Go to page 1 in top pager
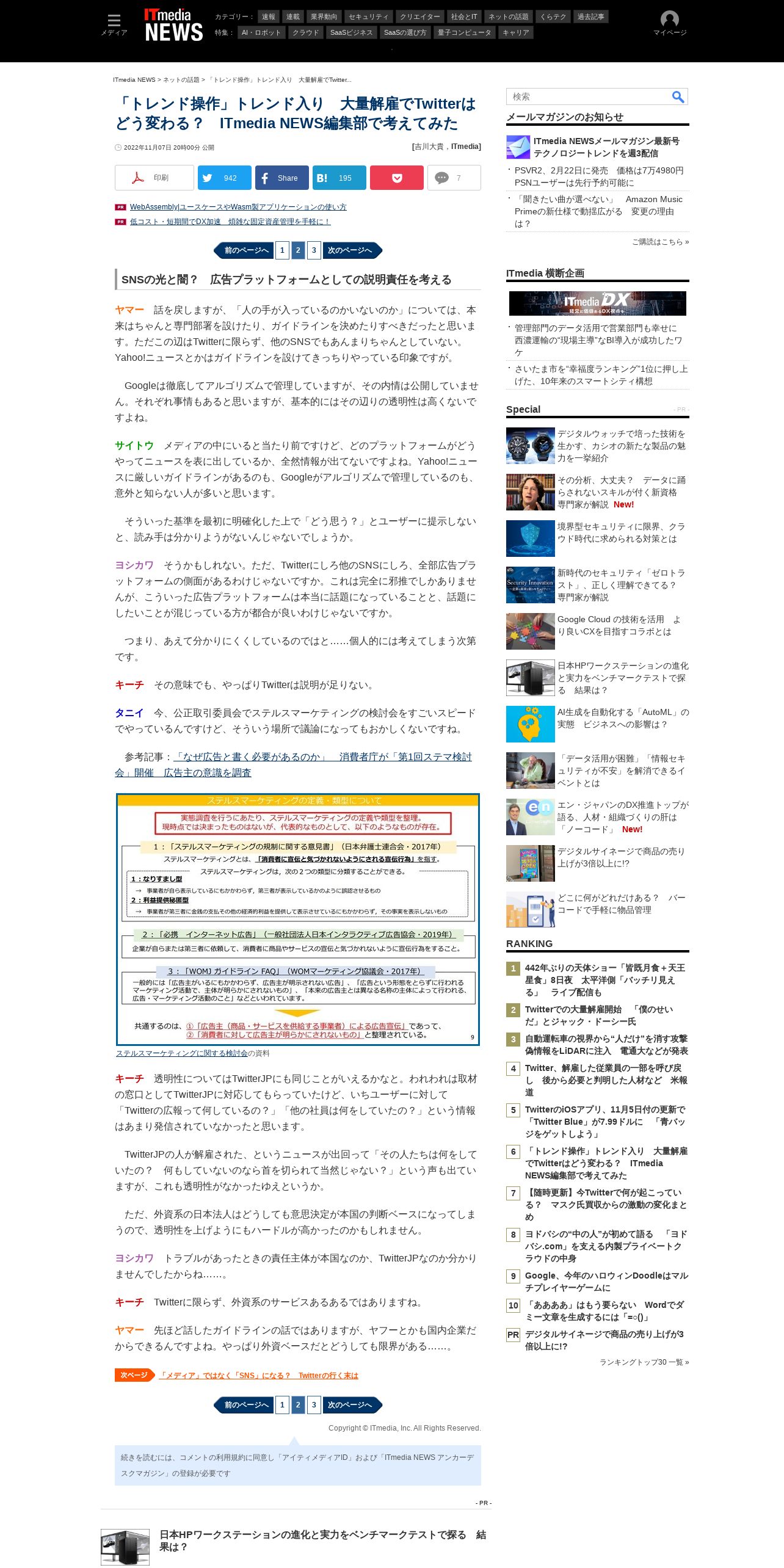 click(x=282, y=250)
